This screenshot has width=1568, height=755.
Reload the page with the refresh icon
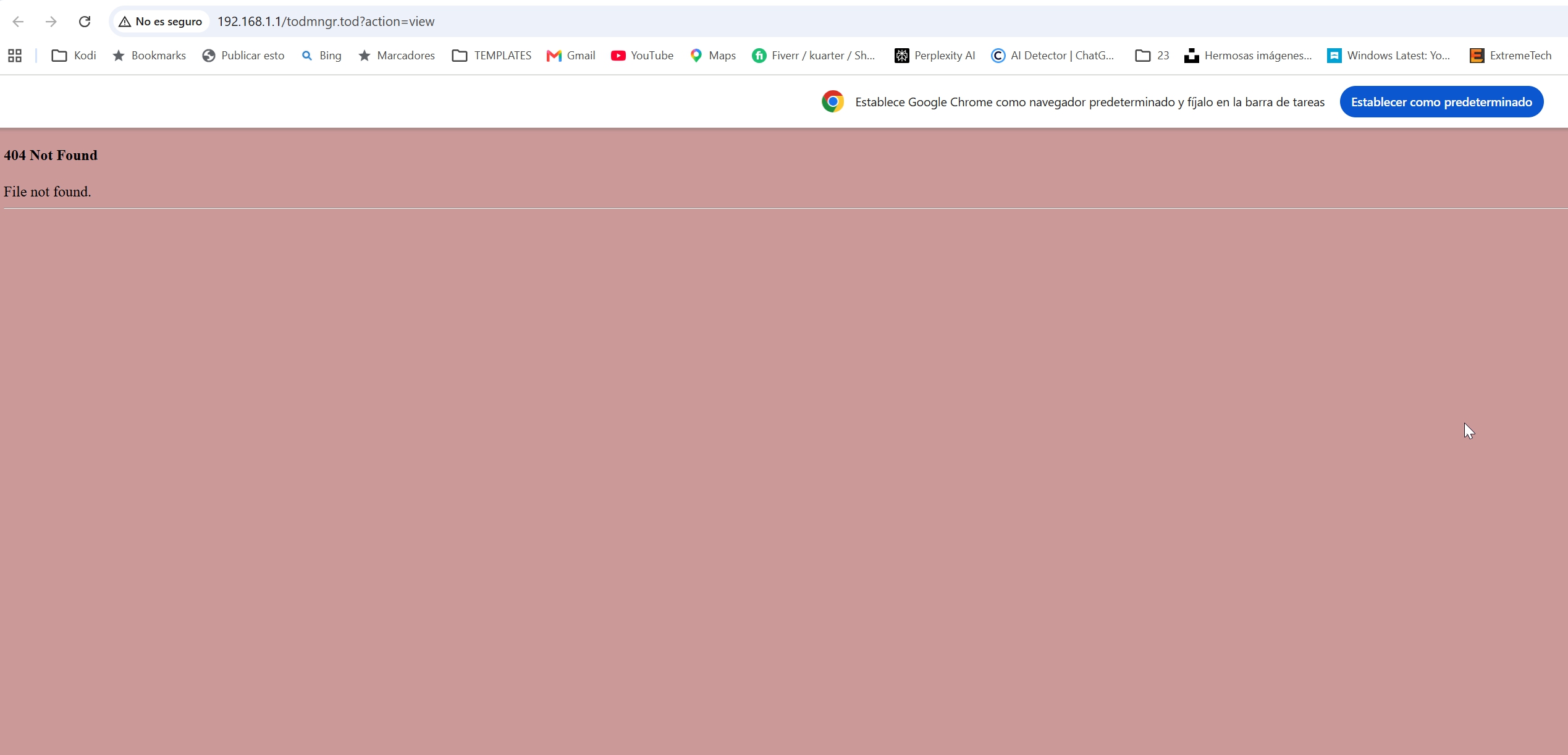pyautogui.click(x=85, y=22)
